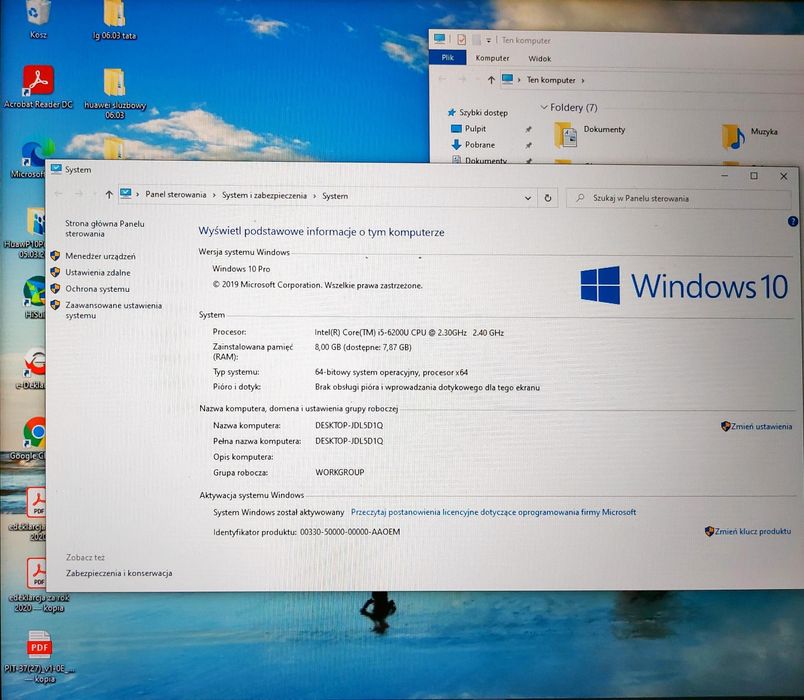Click properties checkmark icon in Ten komputer title bar
This screenshot has height=700, width=804.
[461, 39]
